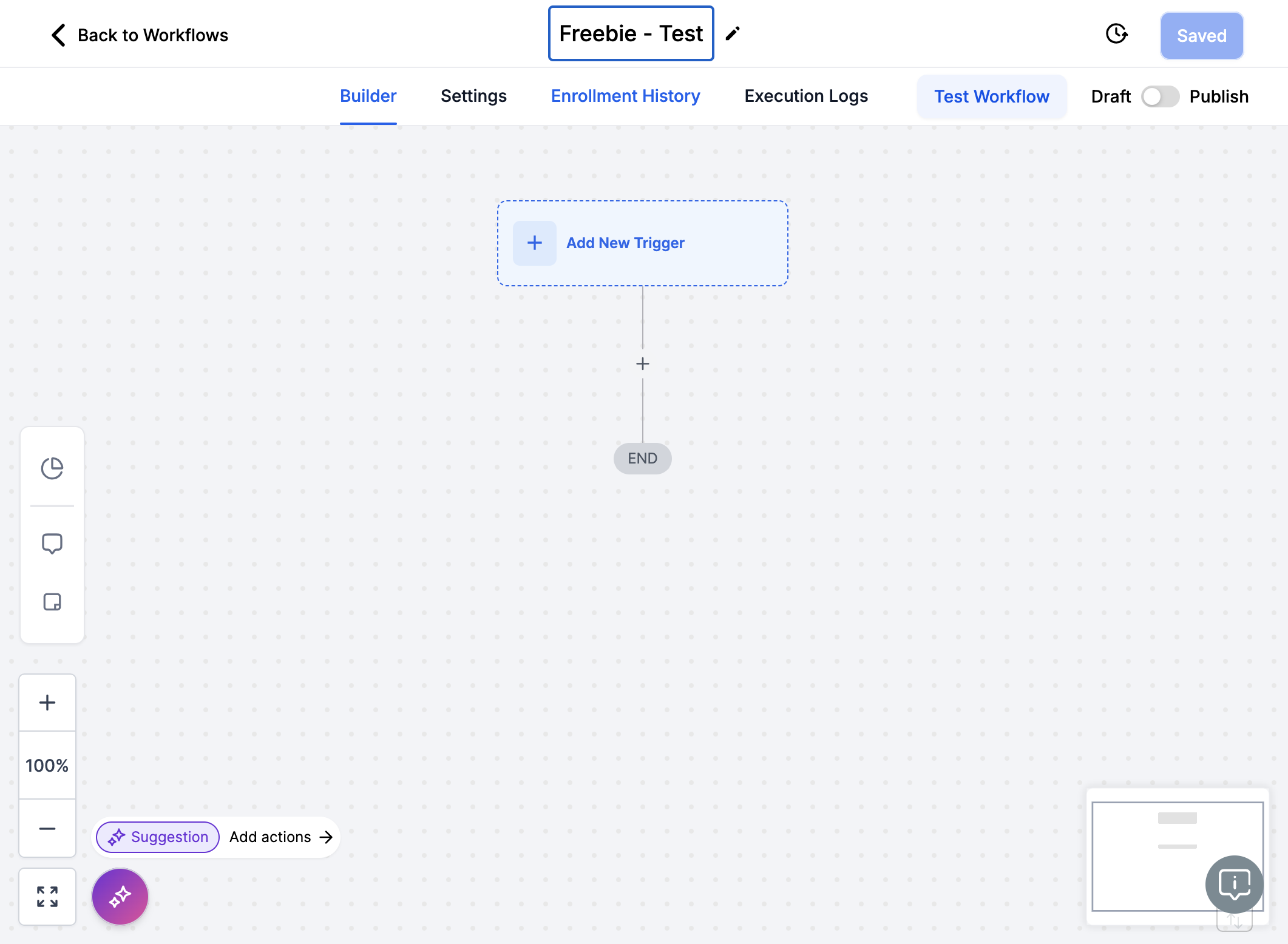Viewport: 1288px width, 944px height.
Task: Click the plus icon in Add New Trigger
Action: coord(535,243)
